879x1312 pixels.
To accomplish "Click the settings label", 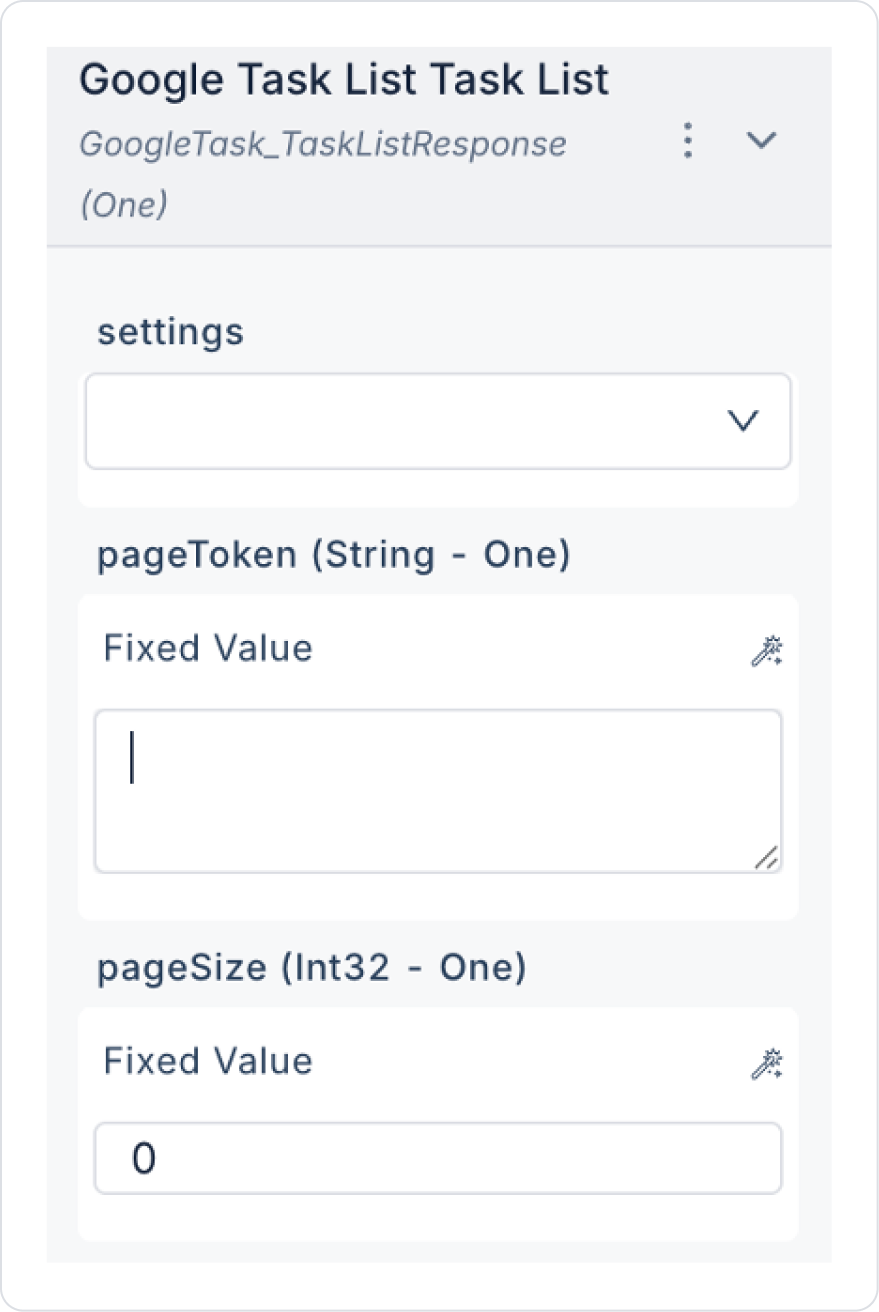I will (x=170, y=332).
